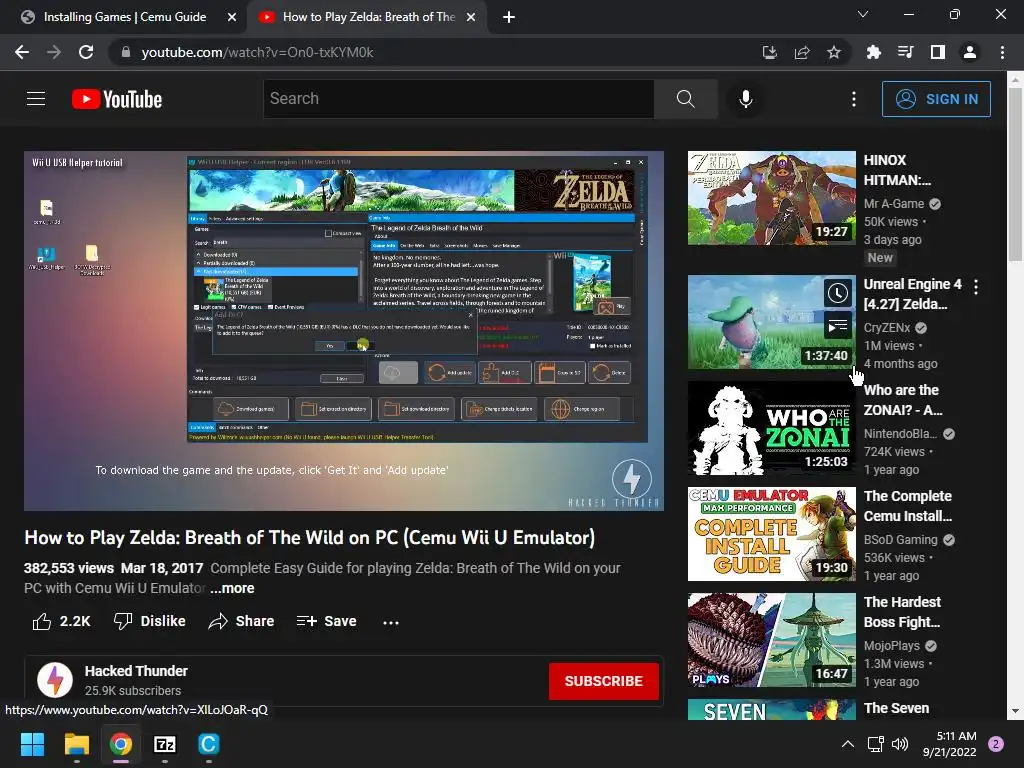
Task: Open 'The Complete Cemu Install...' title
Action: [908, 506]
